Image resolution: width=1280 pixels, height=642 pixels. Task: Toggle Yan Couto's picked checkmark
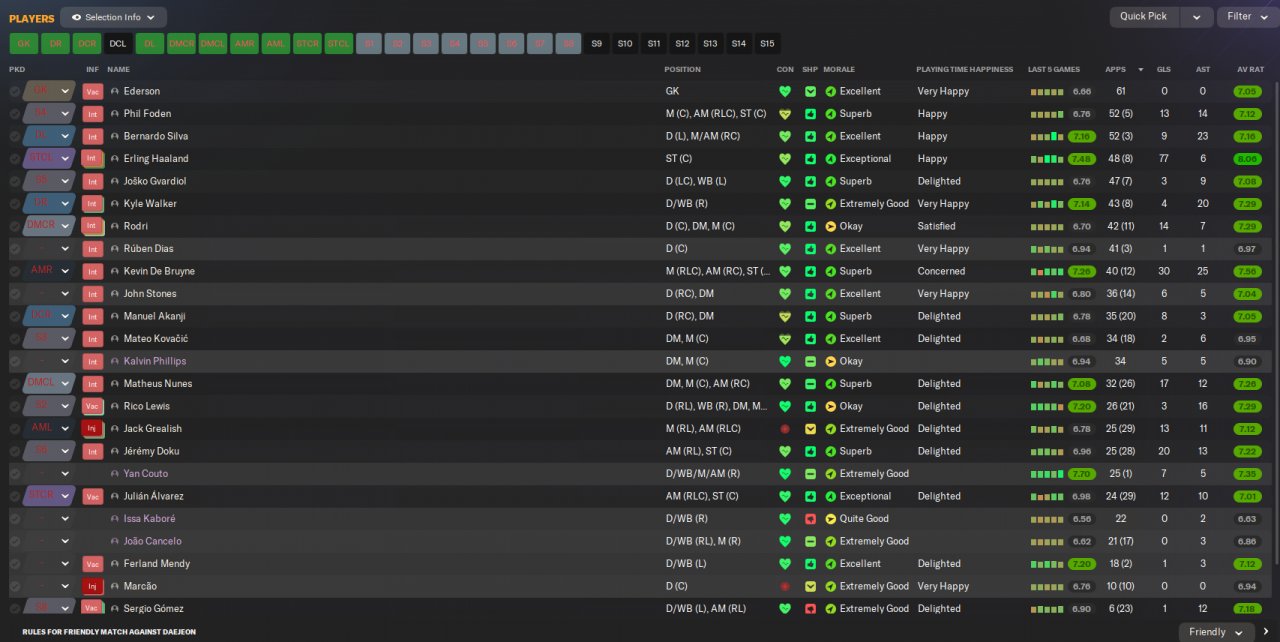coord(15,474)
